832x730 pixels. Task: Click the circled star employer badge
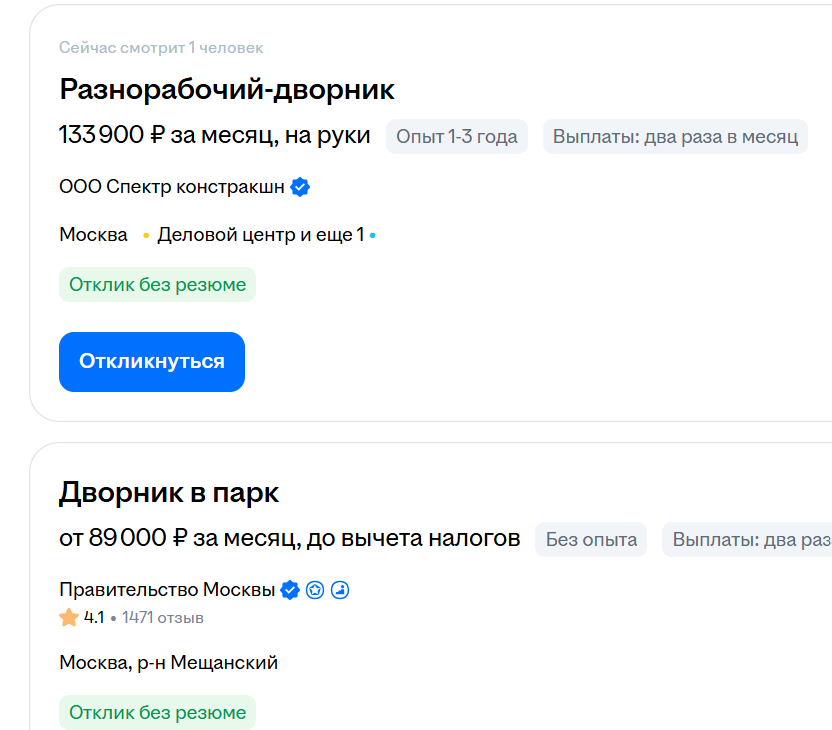pos(315,590)
